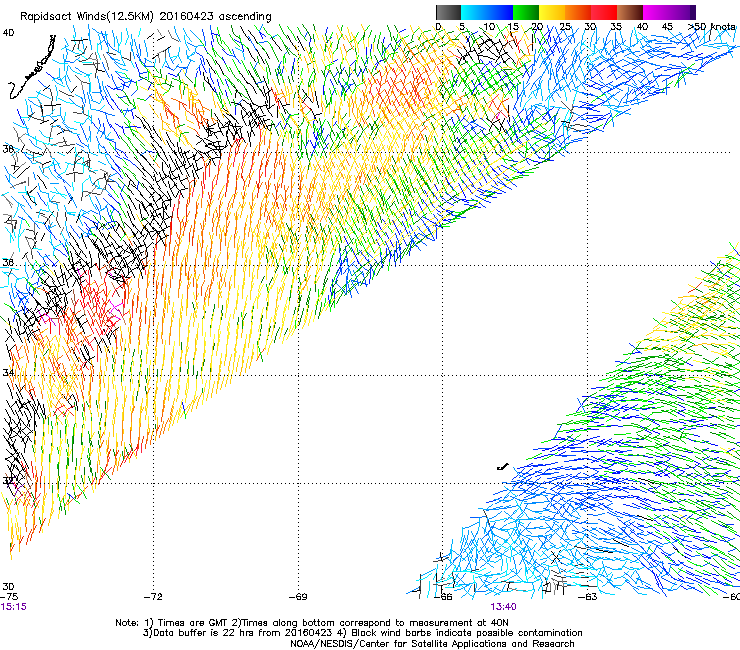Image resolution: width=740 pixels, height=650 pixels.
Task: Click the '32' latitude axis label
Action: point(8,481)
